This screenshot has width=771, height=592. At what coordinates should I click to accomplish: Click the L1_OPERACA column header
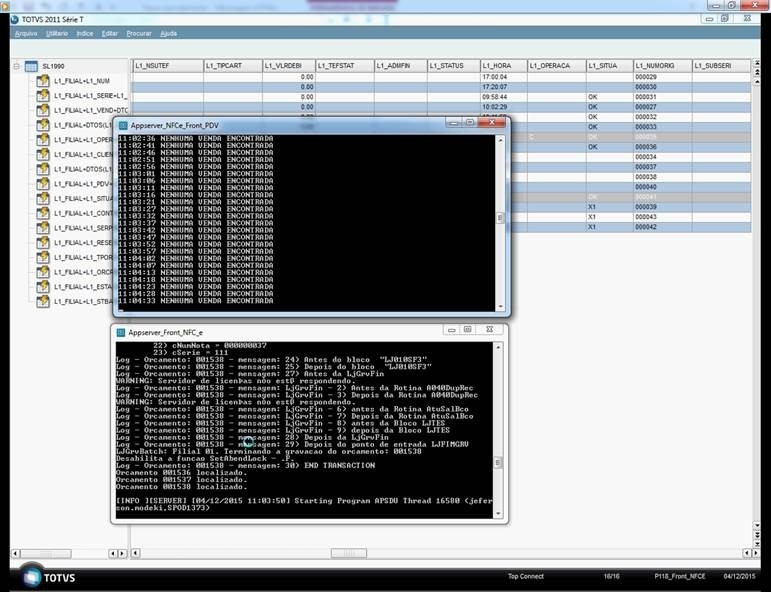click(557, 65)
